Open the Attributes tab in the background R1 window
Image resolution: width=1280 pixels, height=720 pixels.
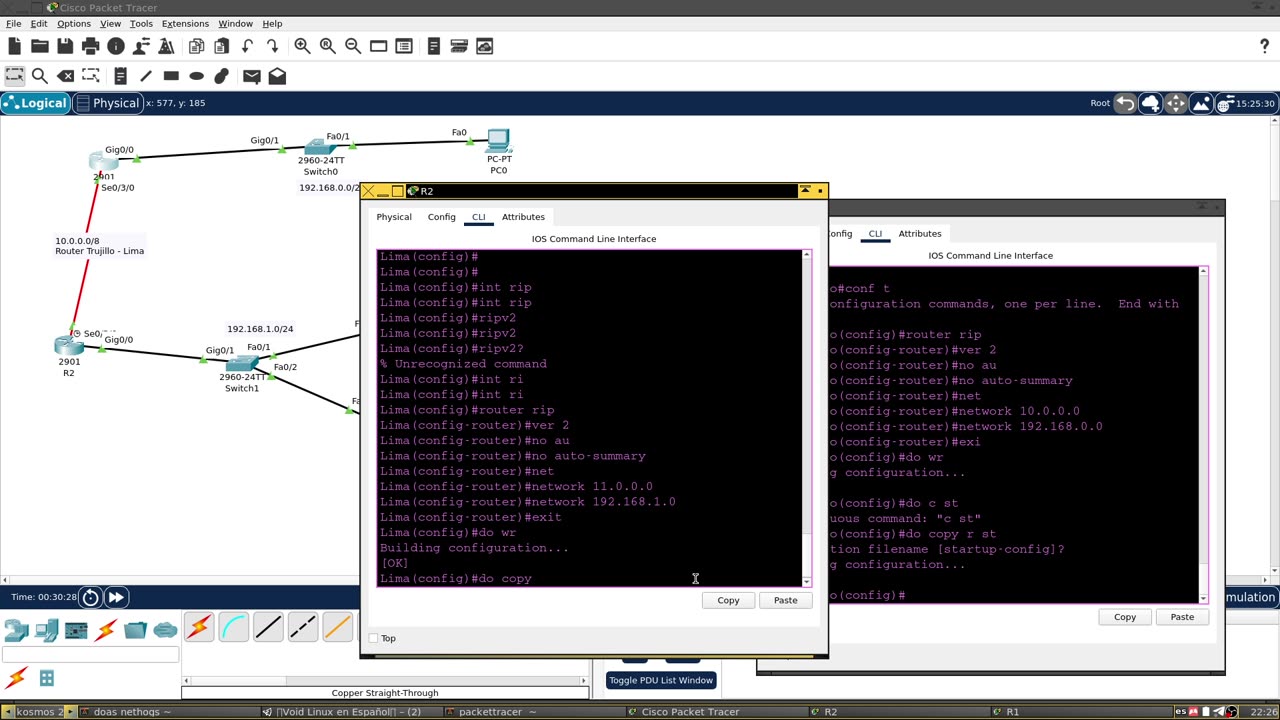click(919, 234)
